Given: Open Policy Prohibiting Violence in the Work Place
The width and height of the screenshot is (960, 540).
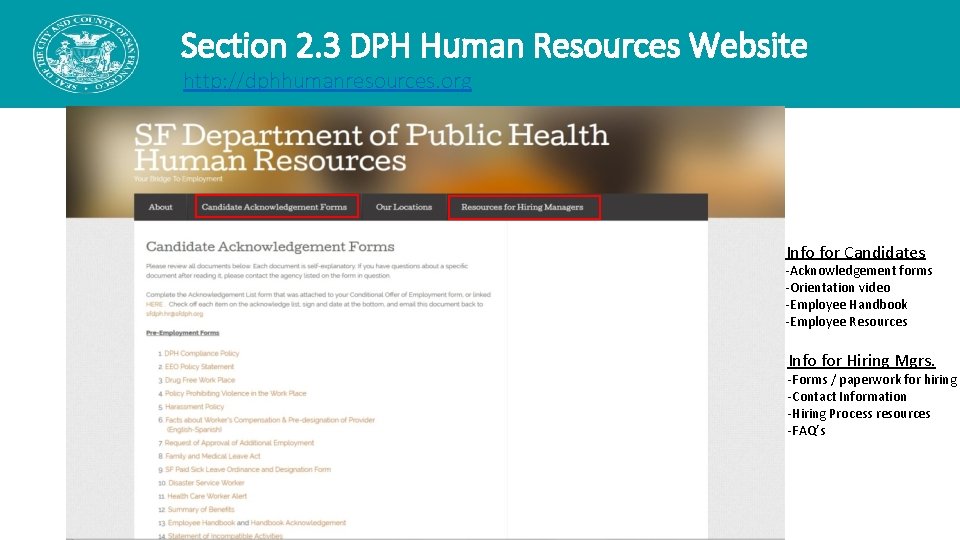Looking at the screenshot, I should pos(236,394).
